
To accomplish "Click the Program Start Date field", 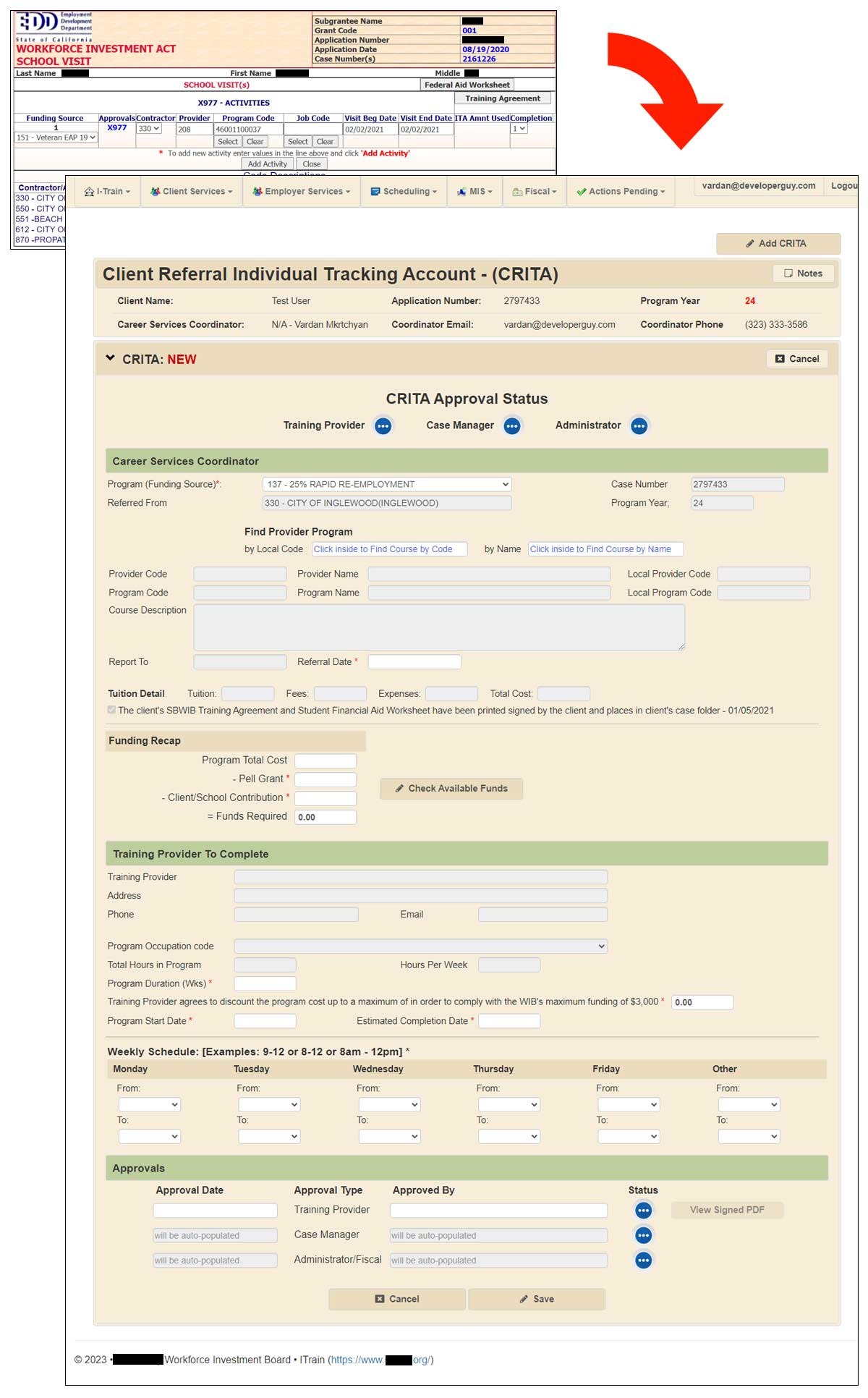I will (265, 1021).
